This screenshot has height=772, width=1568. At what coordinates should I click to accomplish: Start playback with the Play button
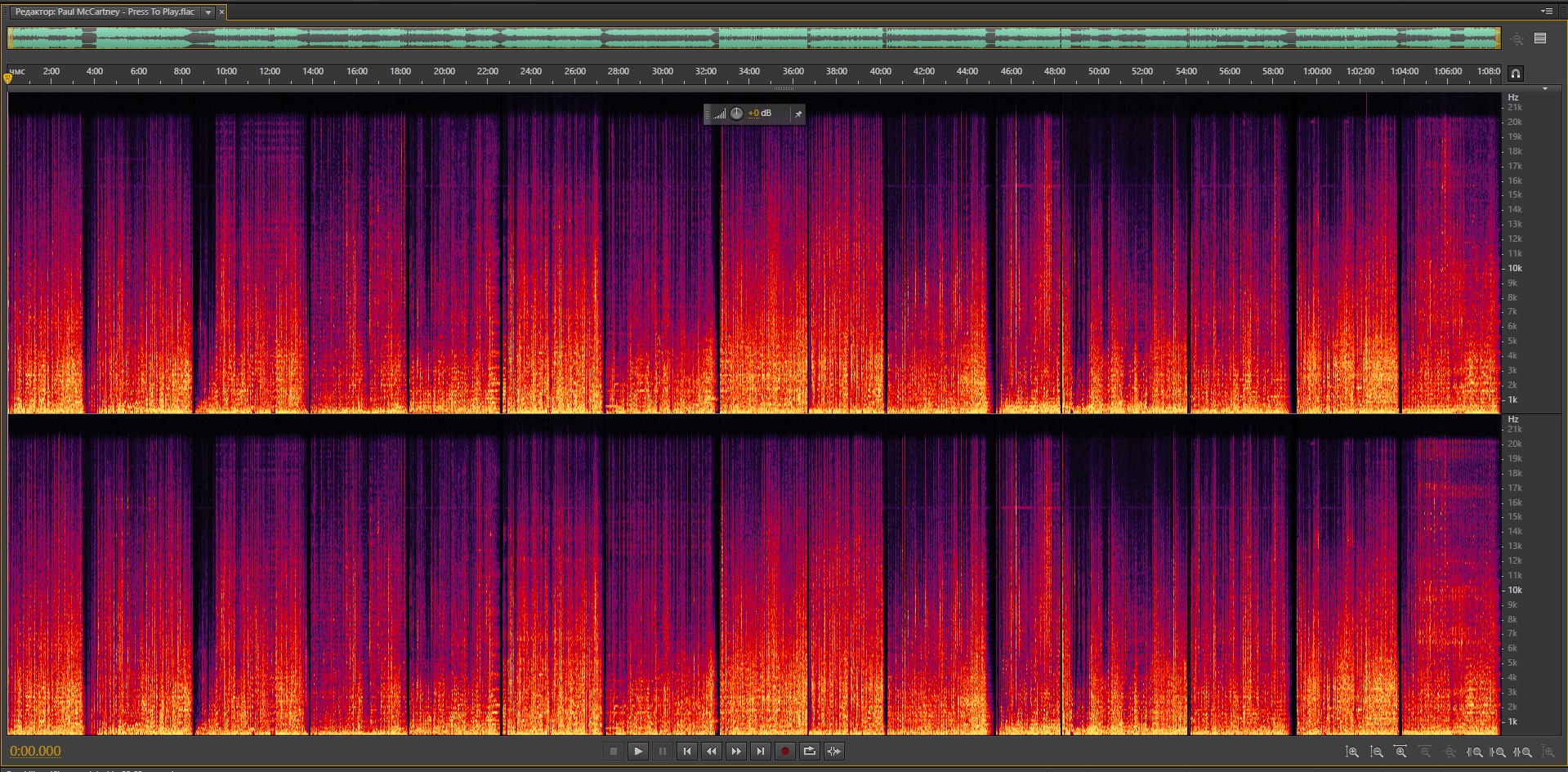pos(638,752)
